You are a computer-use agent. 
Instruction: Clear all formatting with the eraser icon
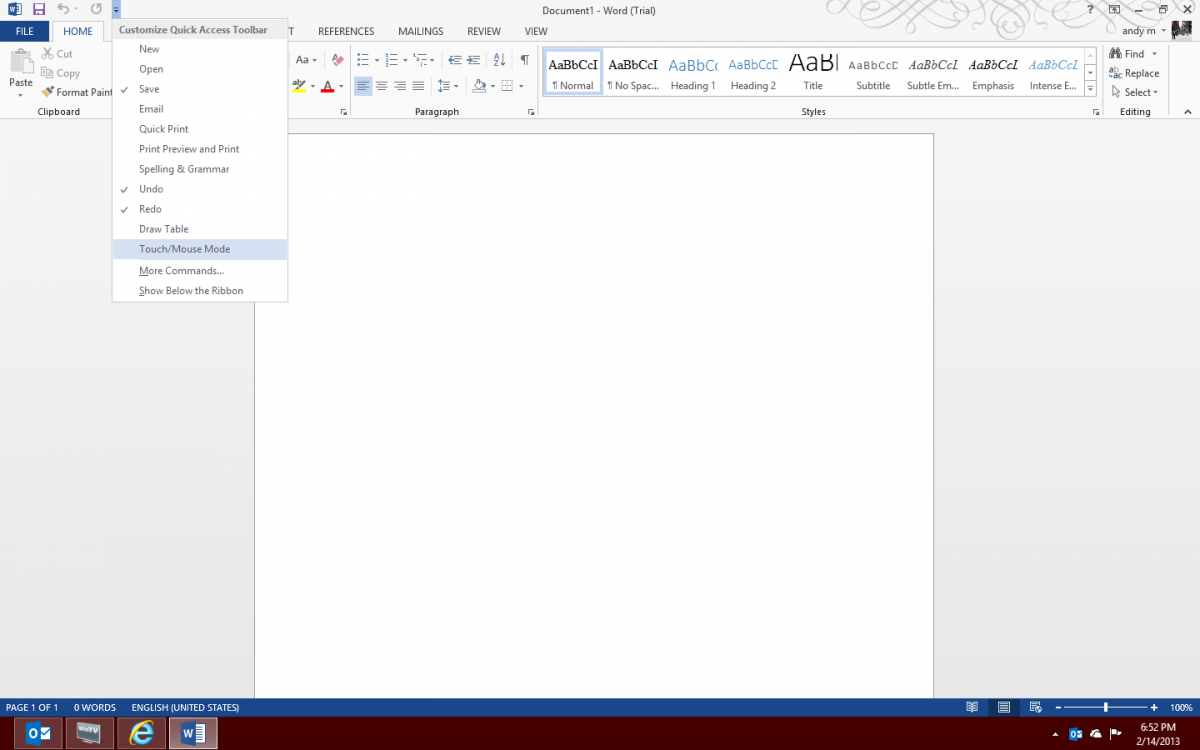click(x=338, y=60)
